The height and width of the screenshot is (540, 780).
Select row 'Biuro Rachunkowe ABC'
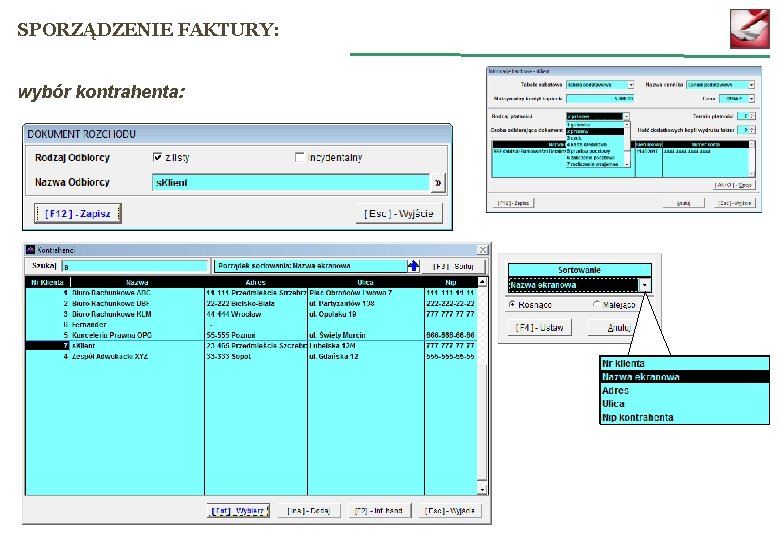tap(251, 293)
